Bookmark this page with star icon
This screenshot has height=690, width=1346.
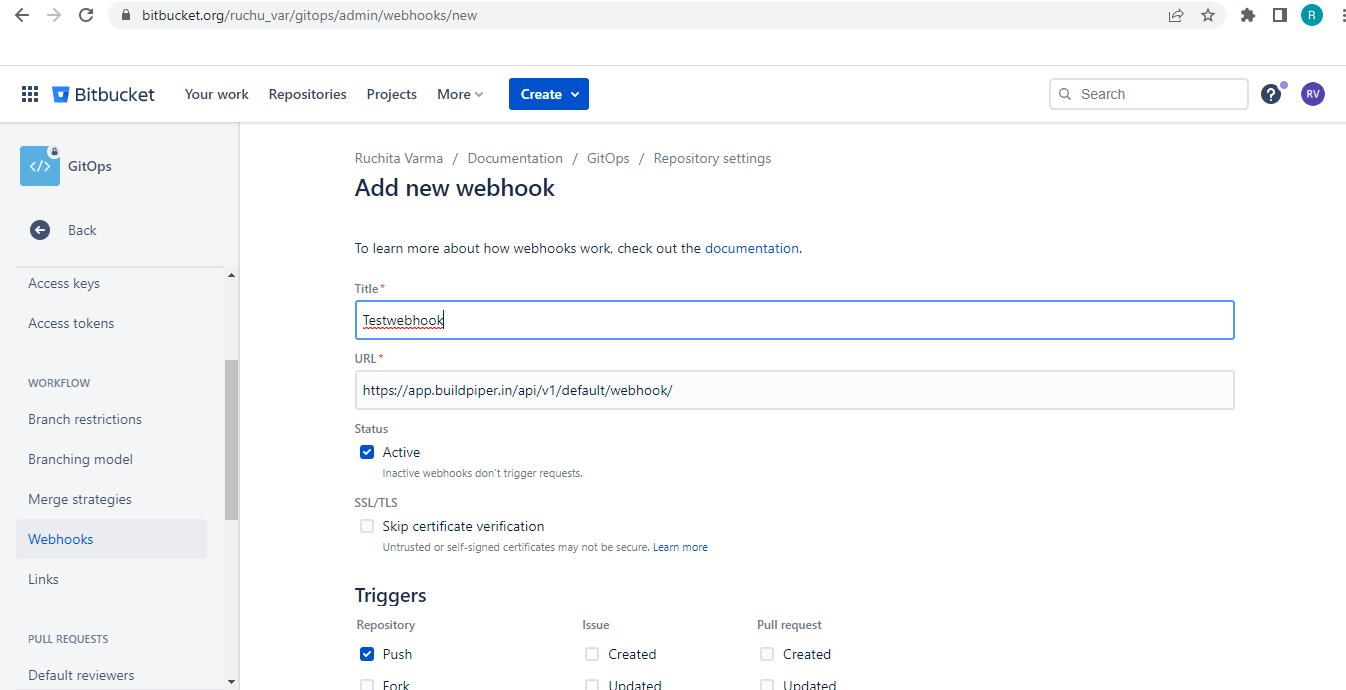click(1208, 15)
